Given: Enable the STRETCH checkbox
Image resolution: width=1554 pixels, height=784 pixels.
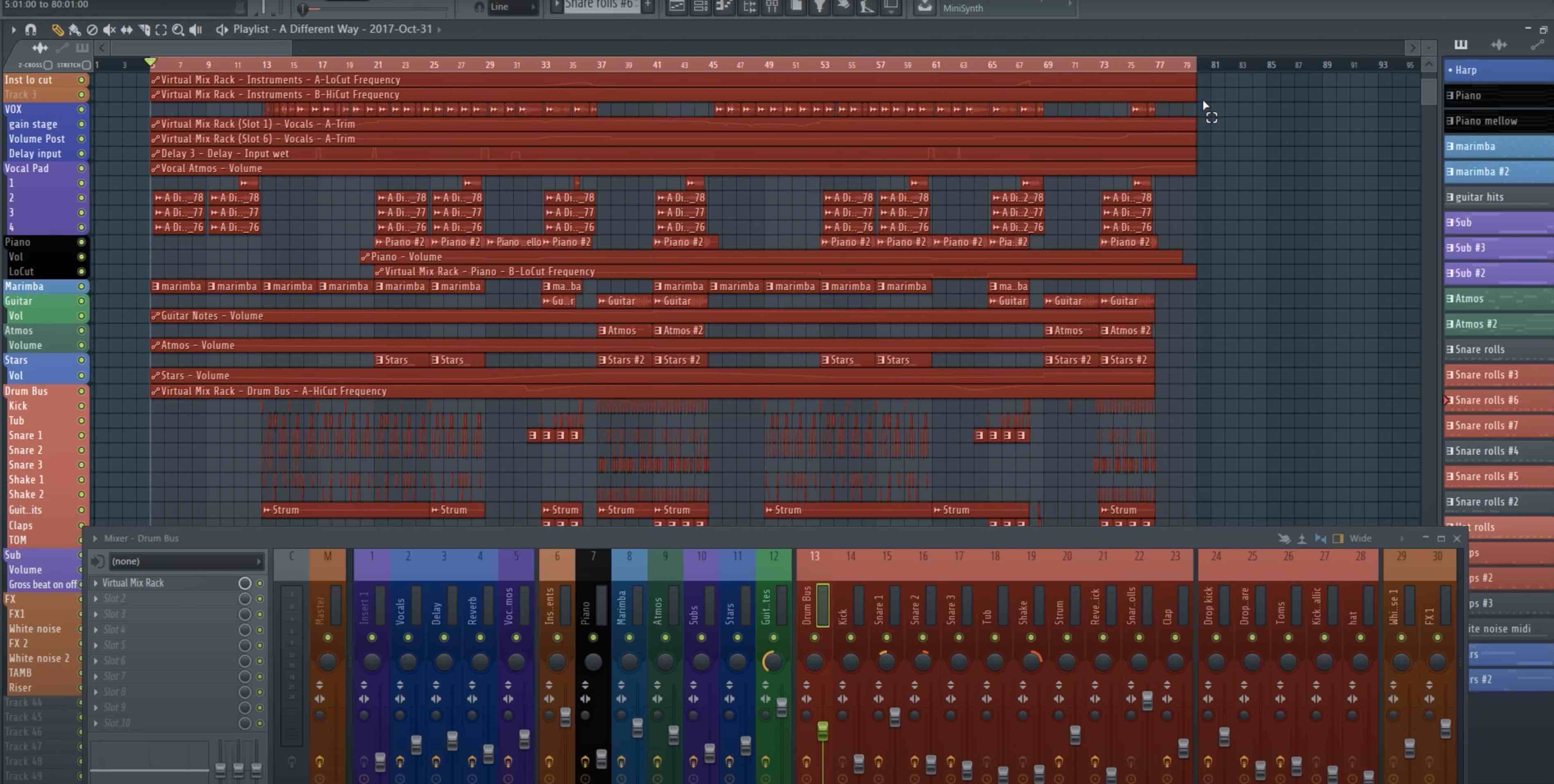Looking at the screenshot, I should point(86,65).
